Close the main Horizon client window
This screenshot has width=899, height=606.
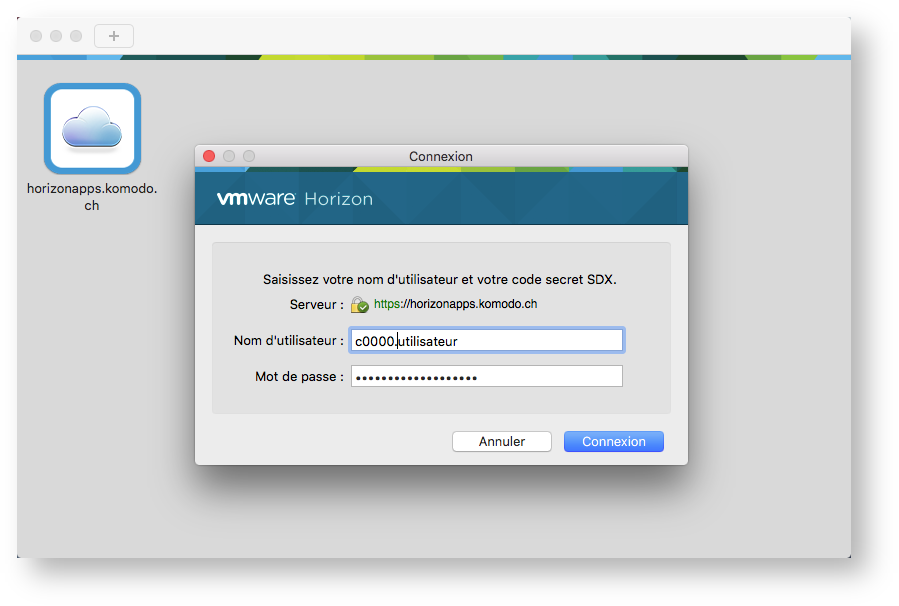point(36,36)
